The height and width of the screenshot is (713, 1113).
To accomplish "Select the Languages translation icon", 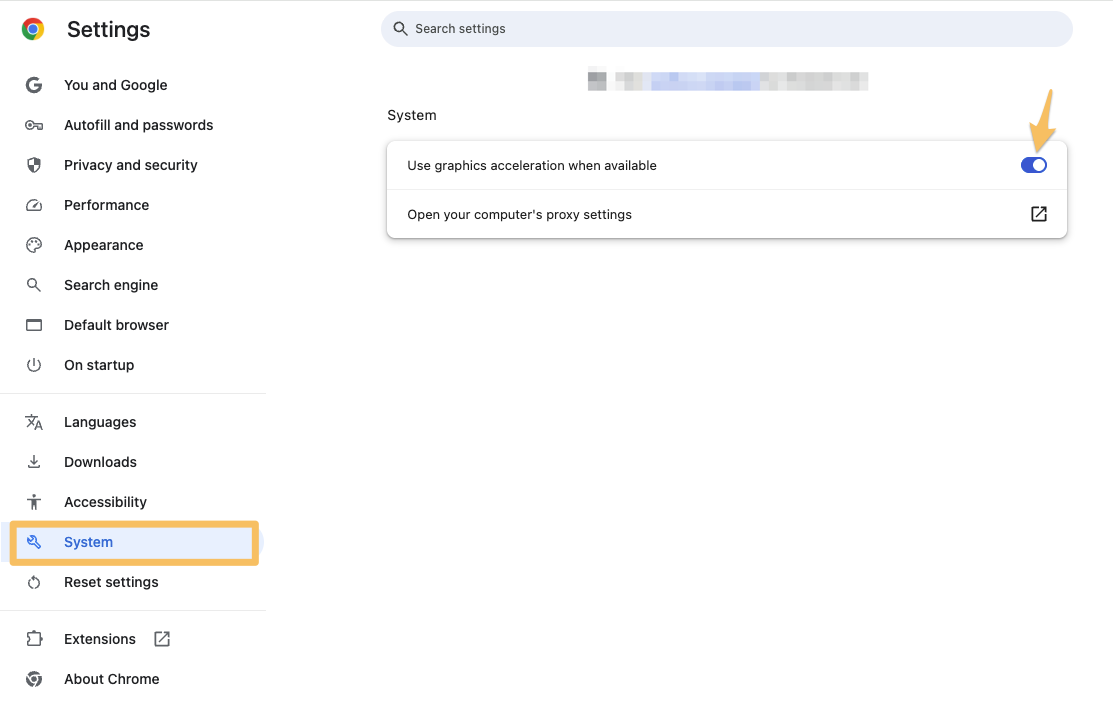I will [34, 422].
